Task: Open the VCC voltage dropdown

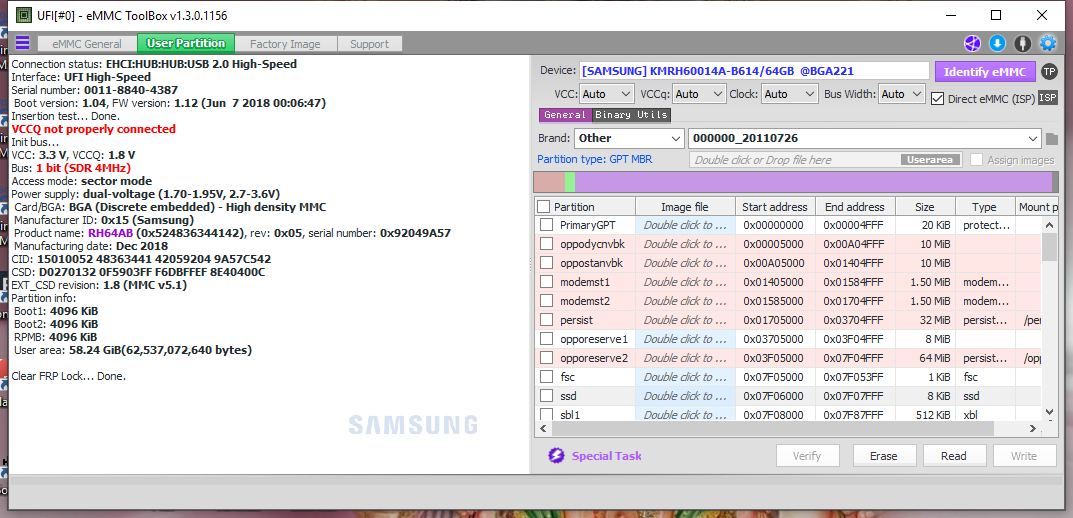Action: 608,94
